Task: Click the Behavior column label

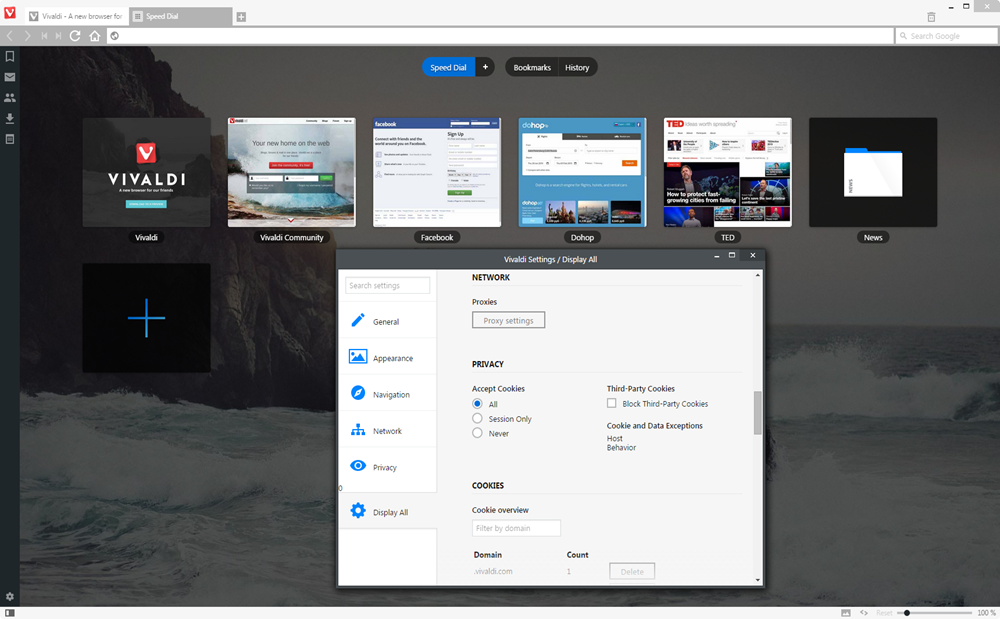Action: click(621, 448)
